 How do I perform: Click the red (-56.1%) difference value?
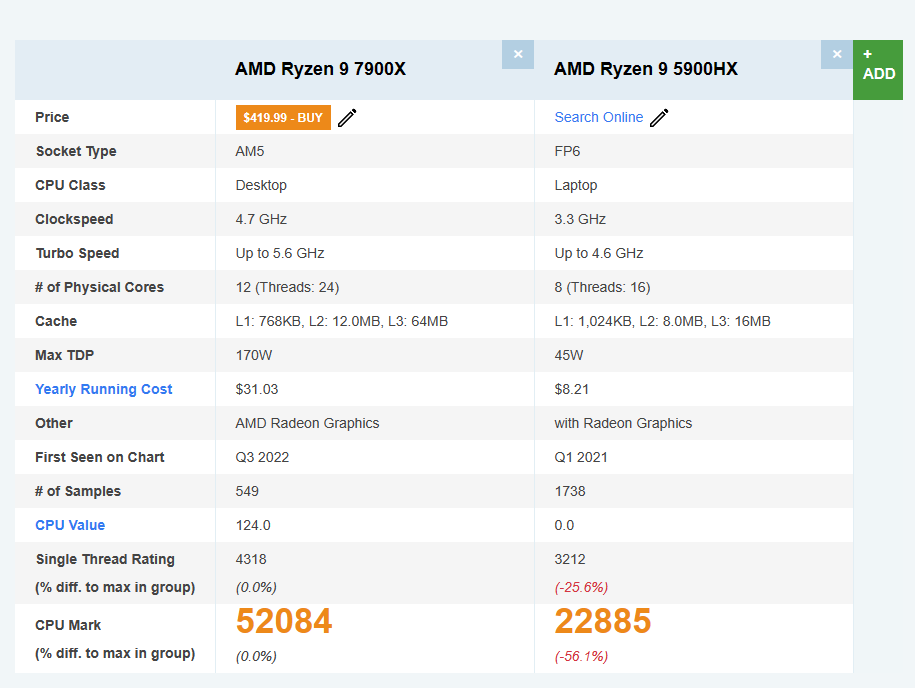[x=581, y=656]
